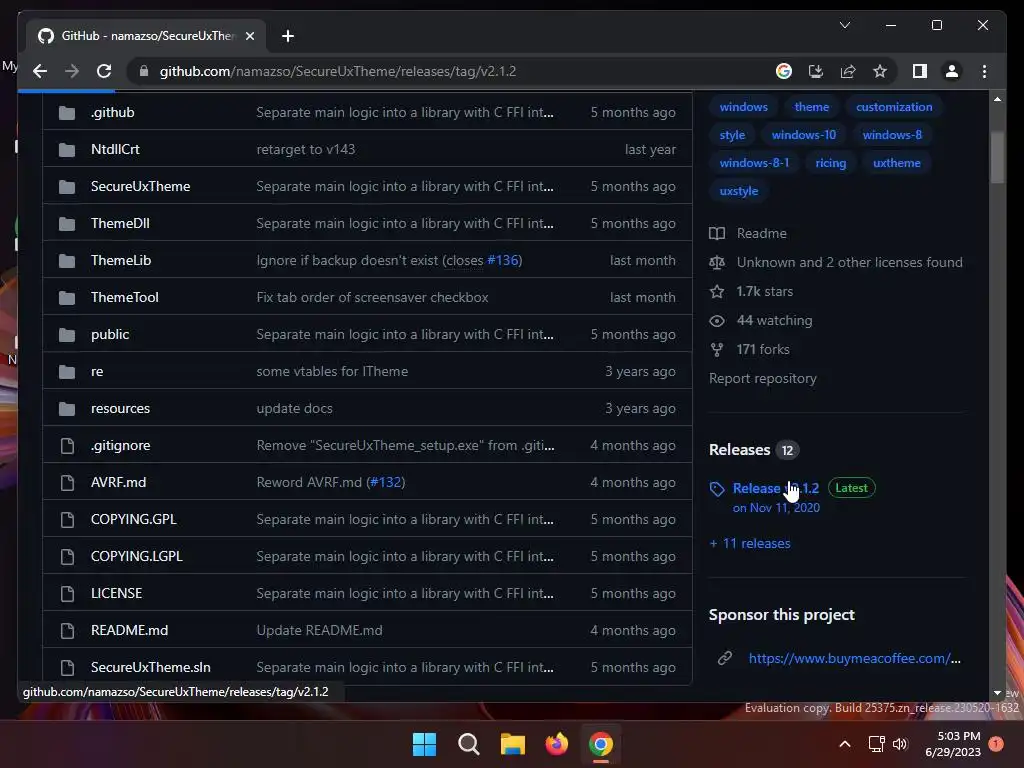This screenshot has width=1024, height=768.
Task: Open issue #136 link in ThemeLib commit
Action: tap(502, 260)
